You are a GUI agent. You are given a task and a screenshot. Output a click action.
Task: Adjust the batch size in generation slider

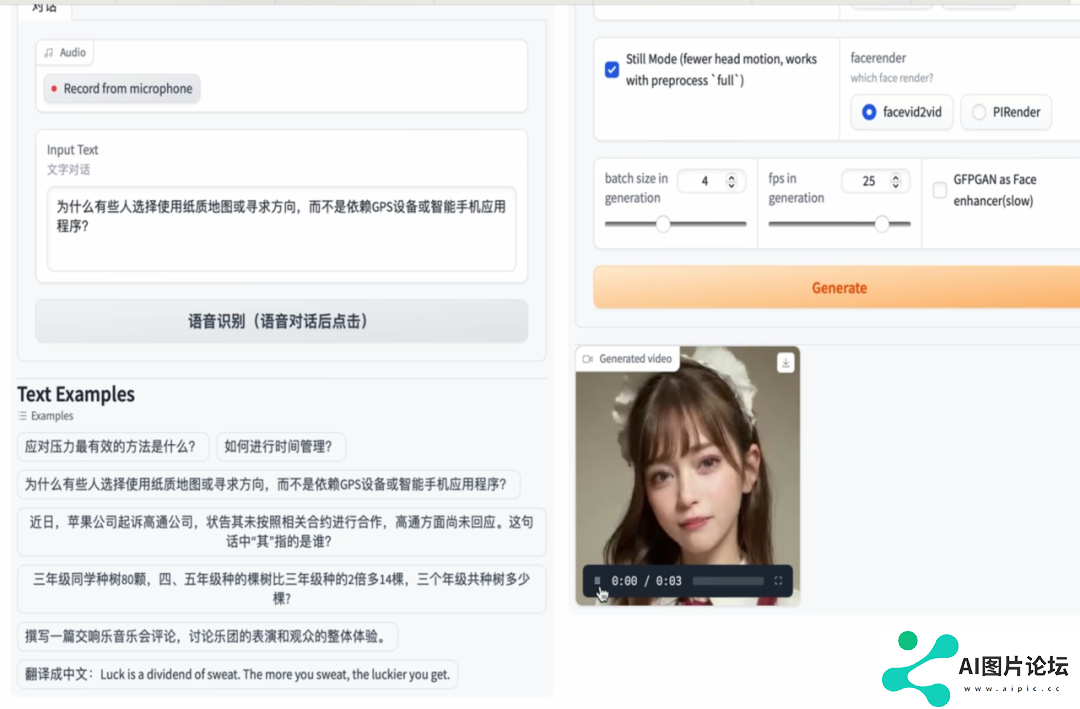[x=676, y=224]
